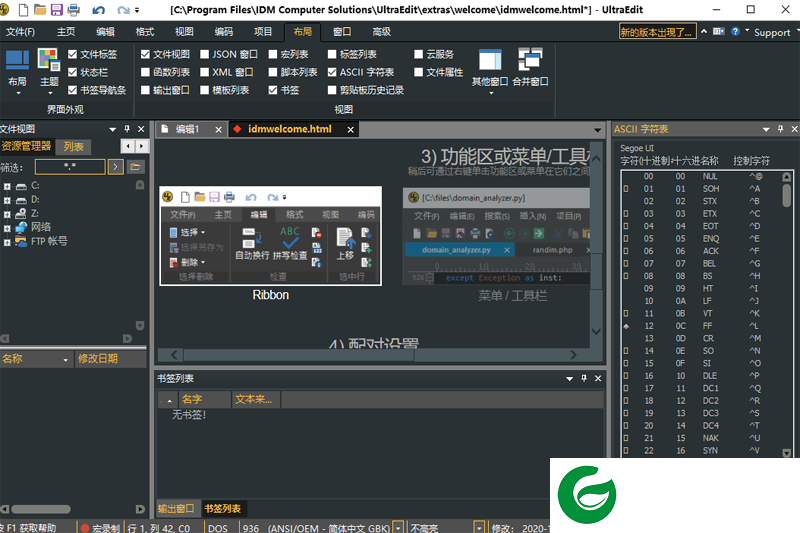Switch to 列表 tab in file view
The image size is (800, 533).
coord(73,147)
